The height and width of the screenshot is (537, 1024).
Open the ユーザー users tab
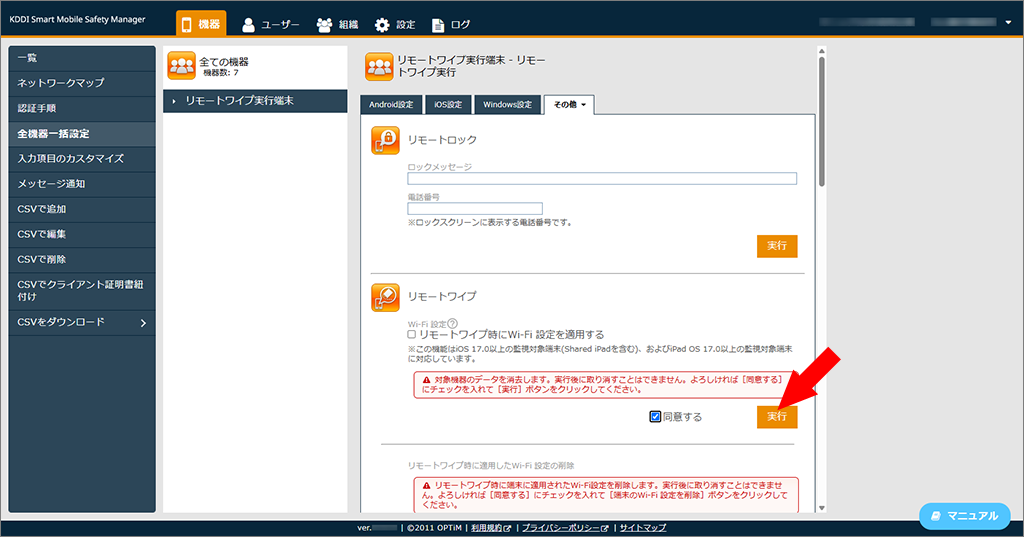click(270, 25)
